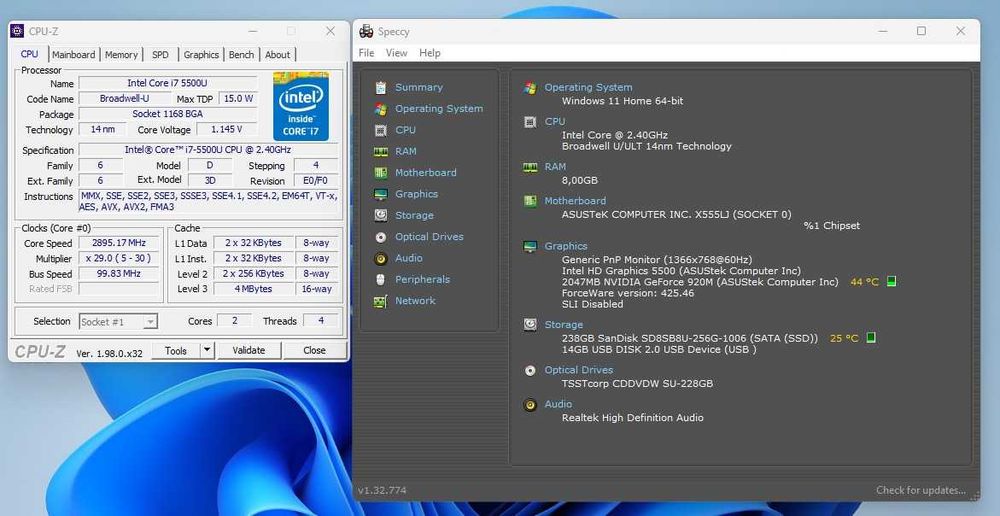Screen dimensions: 1000x516
Task: Click the Intel Core i7 logo badge
Action: click(301, 106)
